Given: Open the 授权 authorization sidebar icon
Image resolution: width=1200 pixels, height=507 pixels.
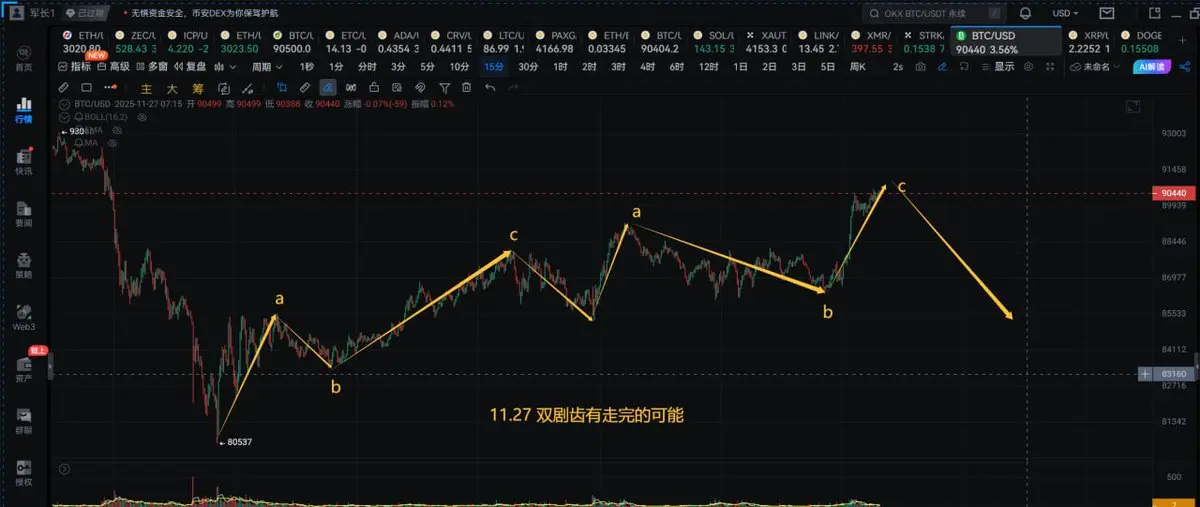Looking at the screenshot, I should point(22,473).
